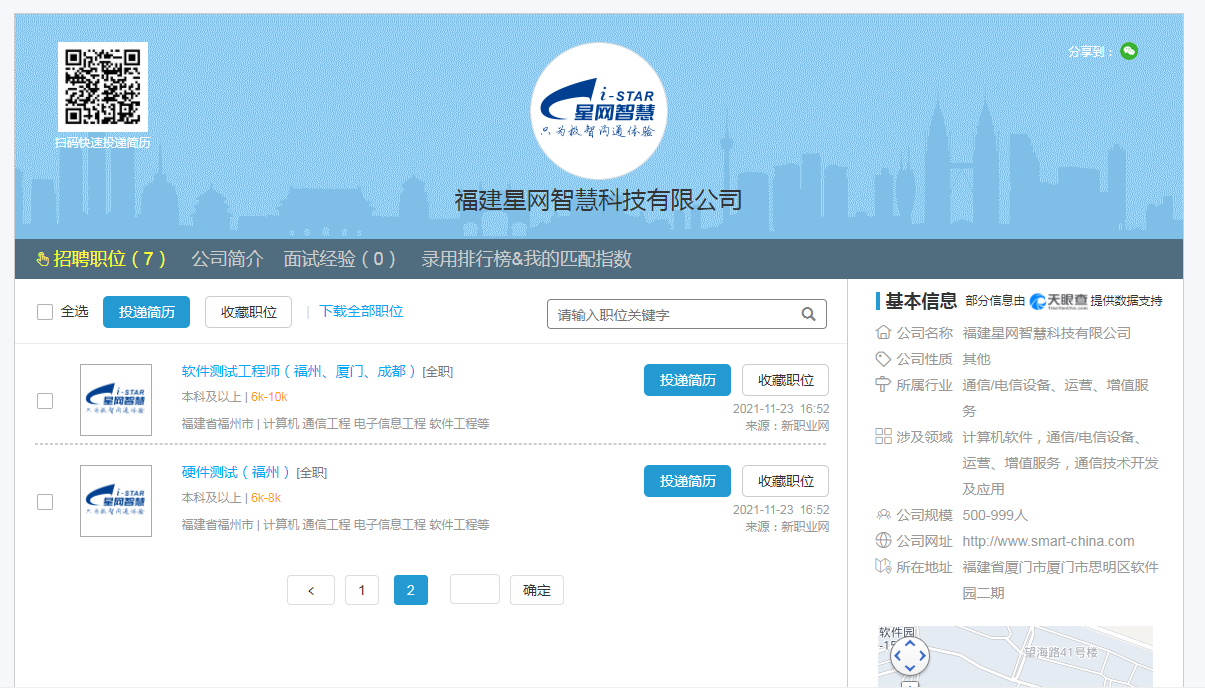Open 录用排行榜&我的匹配指数 tab
1205x691 pixels.
[x=526, y=259]
